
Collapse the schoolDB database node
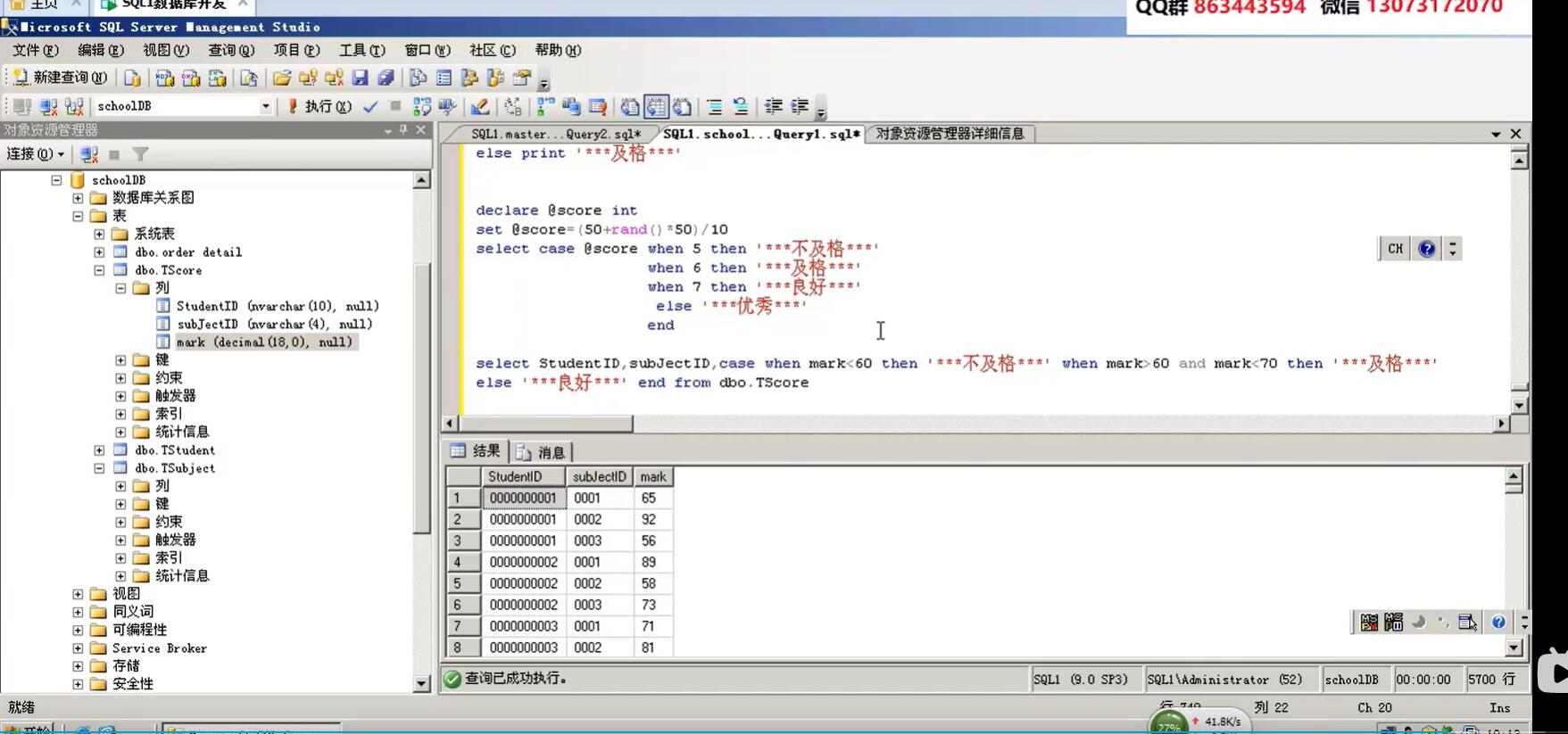56,180
